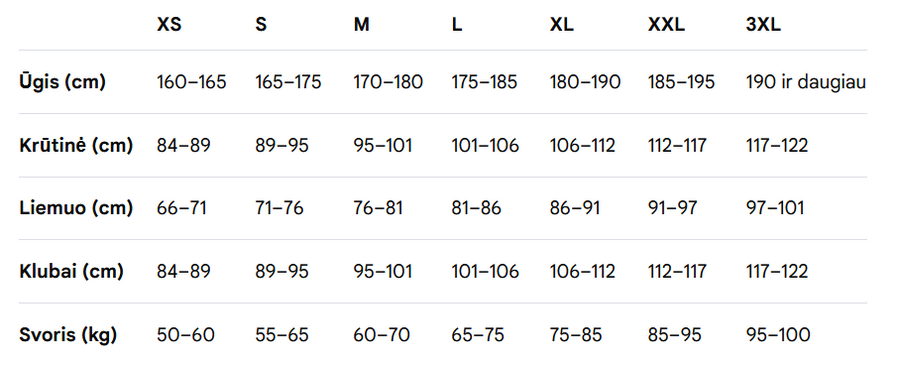Screen dimensions: 900x366
Task: Click the 65–75 weight cell
Action: click(478, 334)
